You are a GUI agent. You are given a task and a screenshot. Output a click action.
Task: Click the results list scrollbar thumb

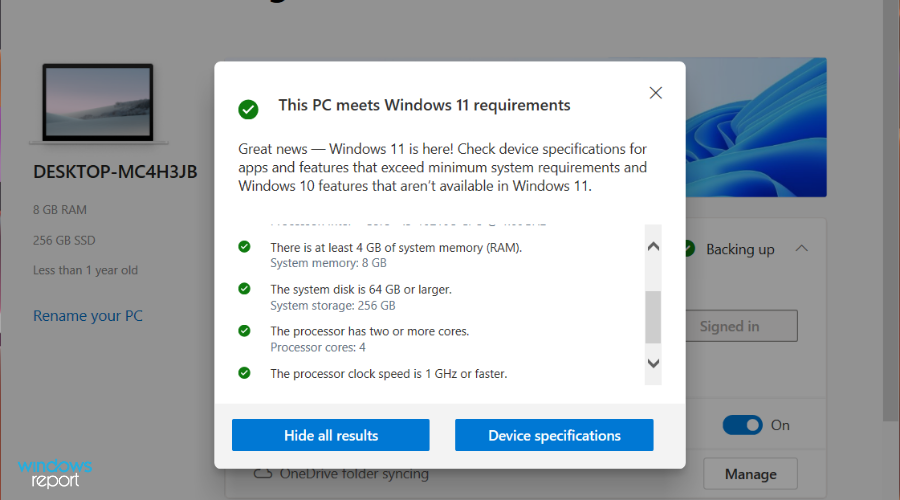coord(653,317)
